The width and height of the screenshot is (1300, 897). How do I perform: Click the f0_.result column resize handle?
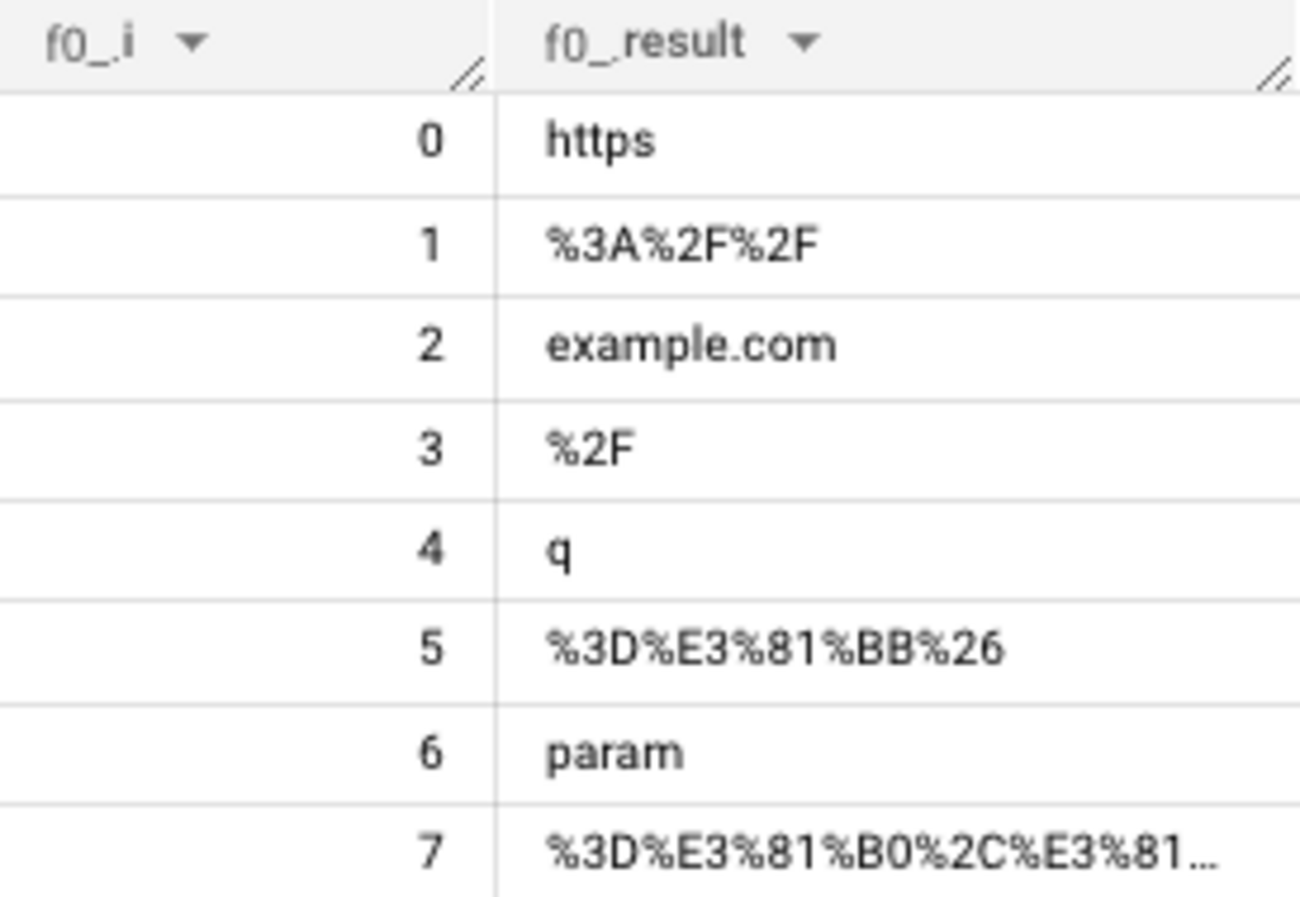click(1274, 75)
